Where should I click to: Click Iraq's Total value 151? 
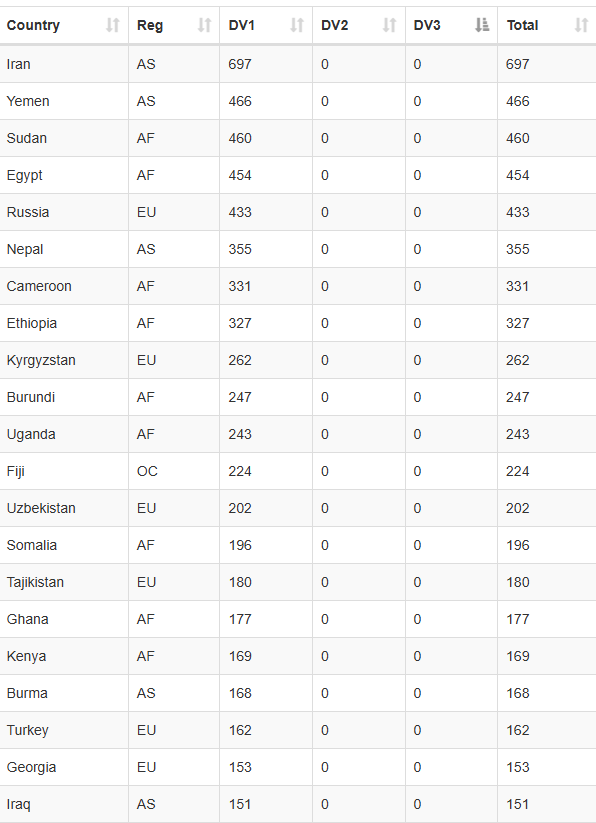tap(517, 804)
